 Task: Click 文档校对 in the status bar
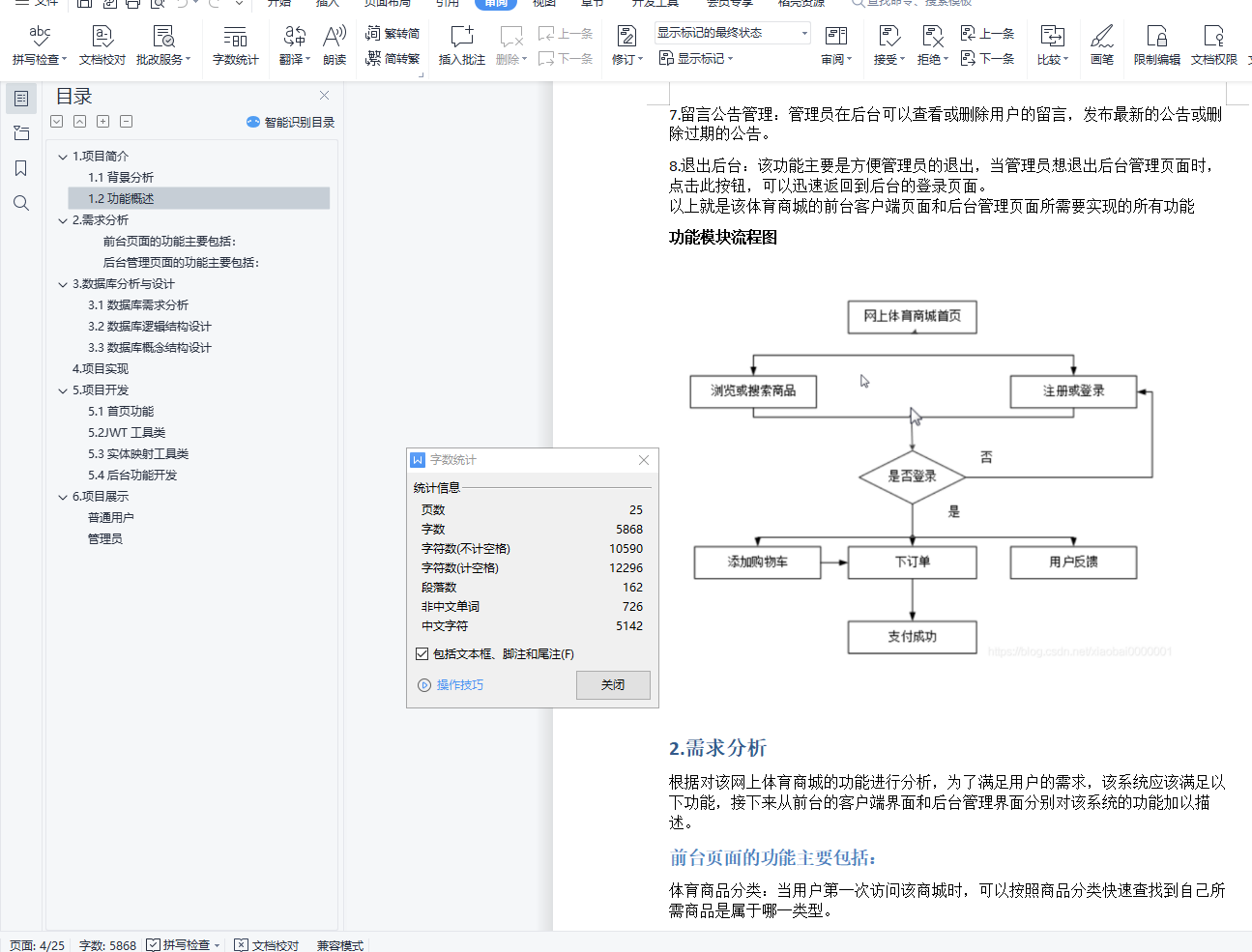(267, 945)
